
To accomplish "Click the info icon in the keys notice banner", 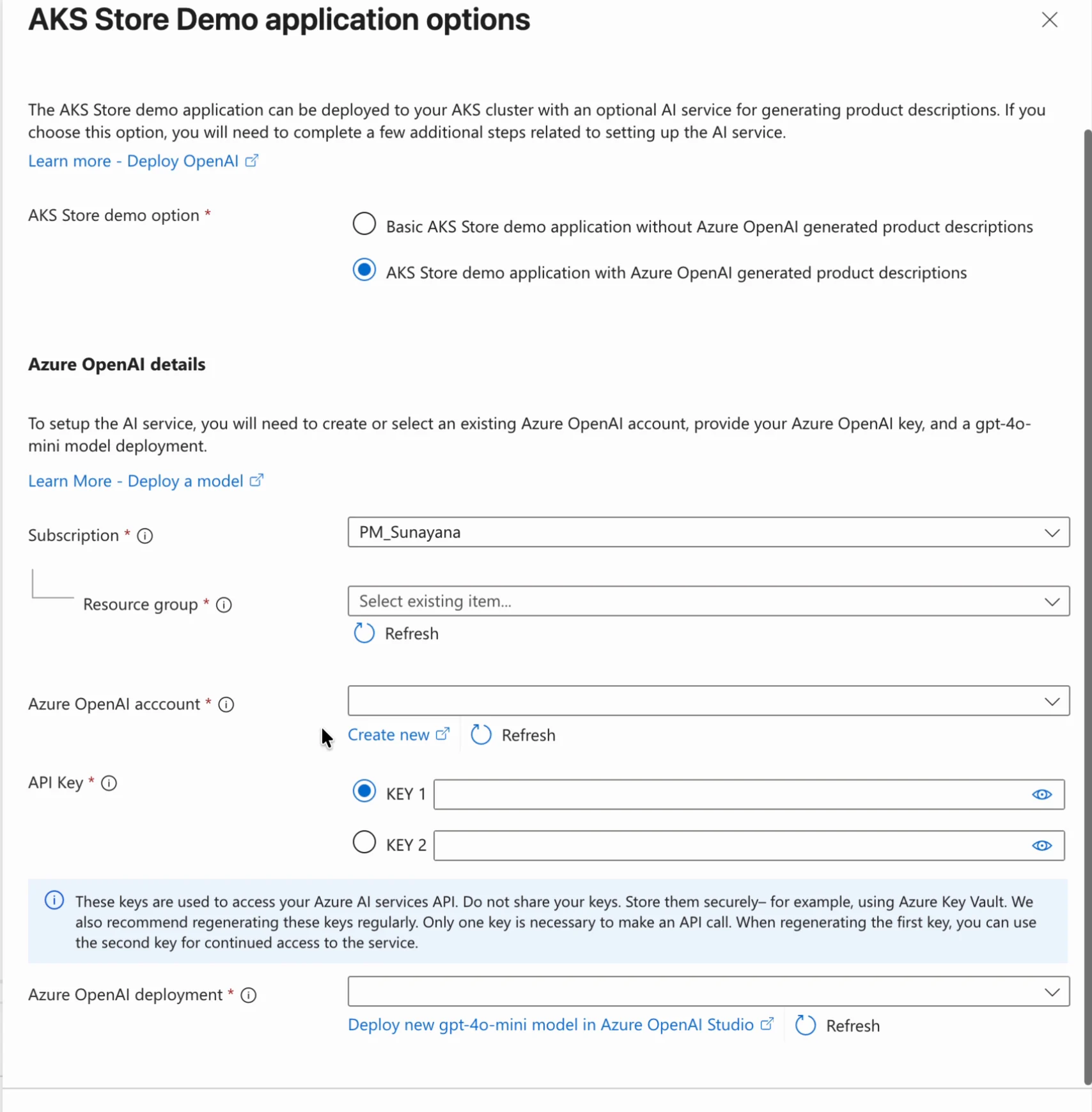I will pos(54,901).
